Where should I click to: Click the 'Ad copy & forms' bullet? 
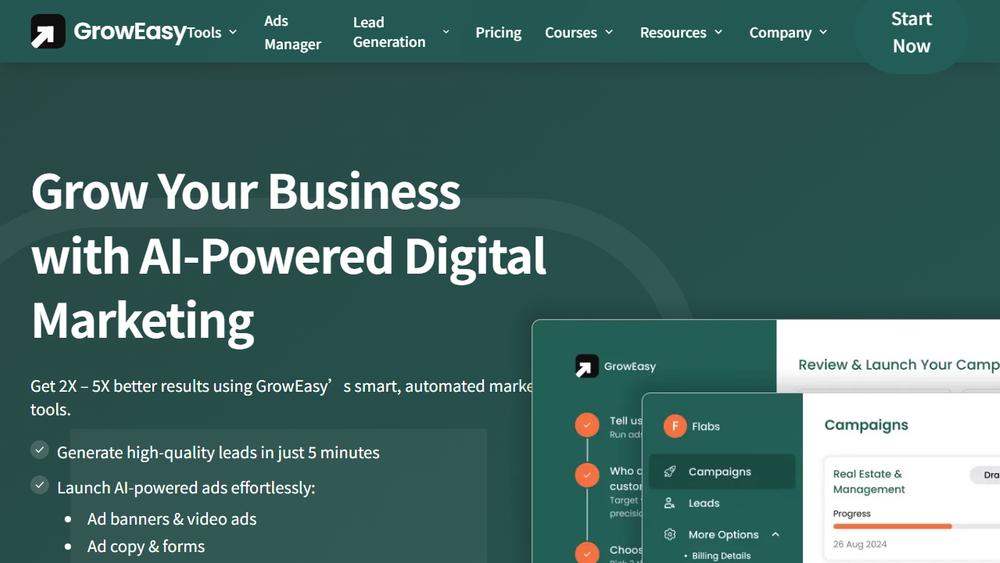click(x=146, y=546)
